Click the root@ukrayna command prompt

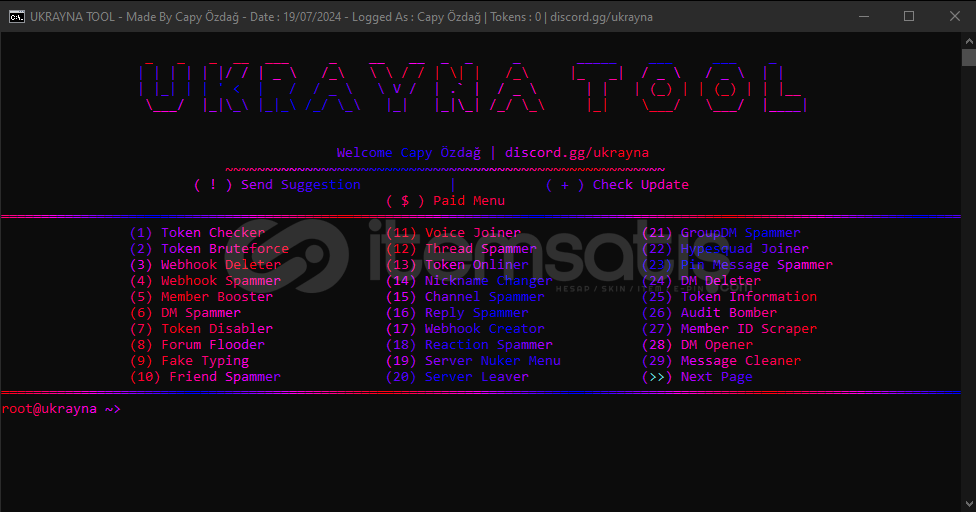[61, 409]
